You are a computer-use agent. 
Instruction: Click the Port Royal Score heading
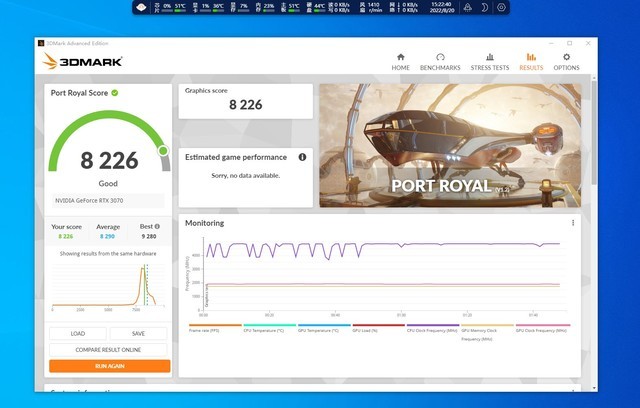pos(79,93)
